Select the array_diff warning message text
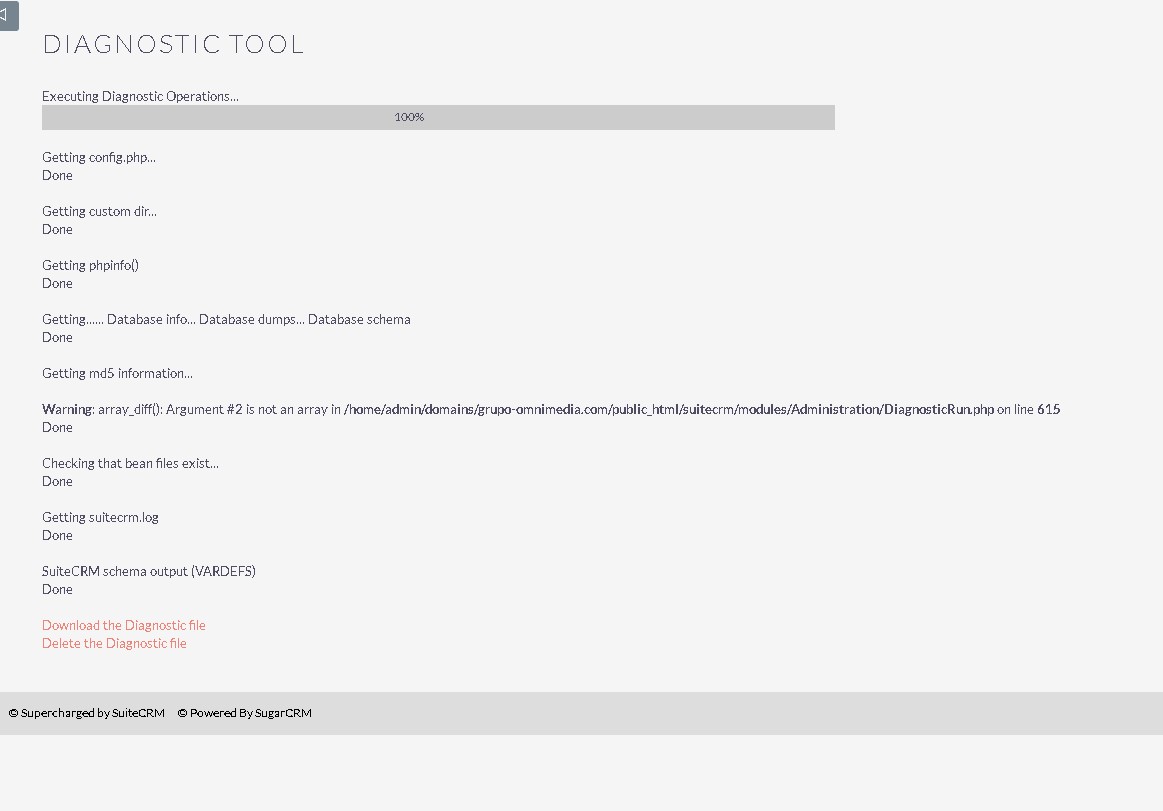The image size is (1163, 811). [x=550, y=409]
